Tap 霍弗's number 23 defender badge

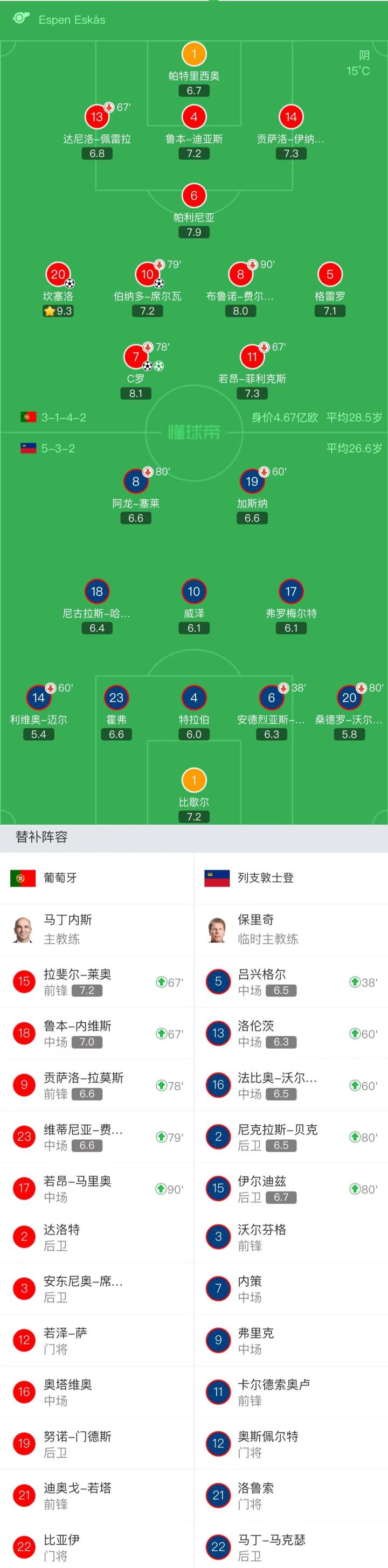(116, 698)
